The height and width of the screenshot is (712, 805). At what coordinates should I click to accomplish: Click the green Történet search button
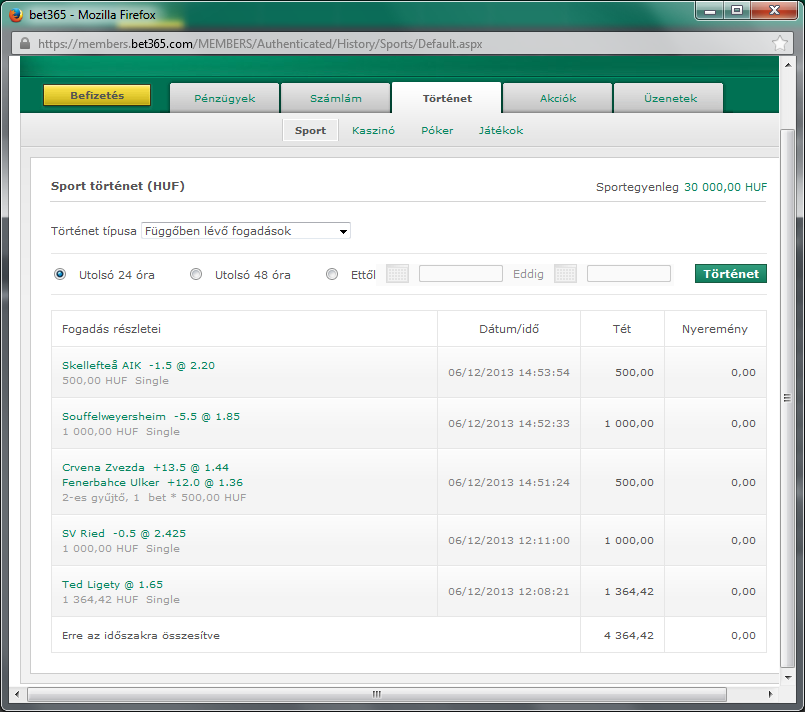point(731,274)
